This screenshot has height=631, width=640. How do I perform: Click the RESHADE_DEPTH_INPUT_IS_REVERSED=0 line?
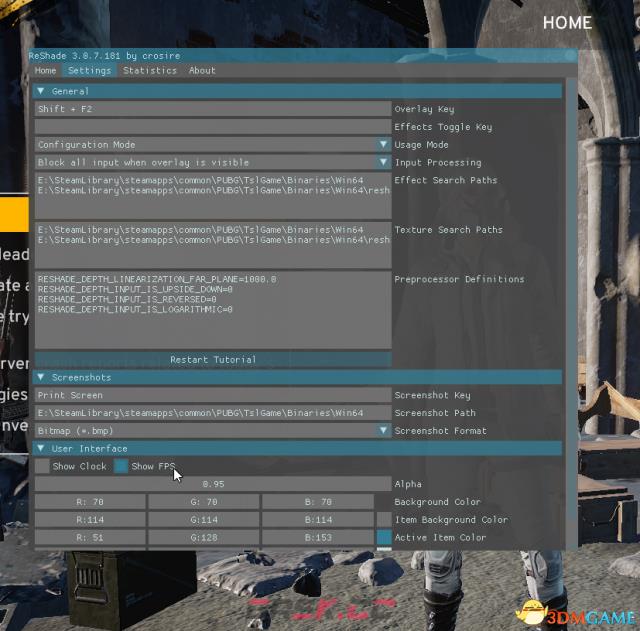point(127,299)
